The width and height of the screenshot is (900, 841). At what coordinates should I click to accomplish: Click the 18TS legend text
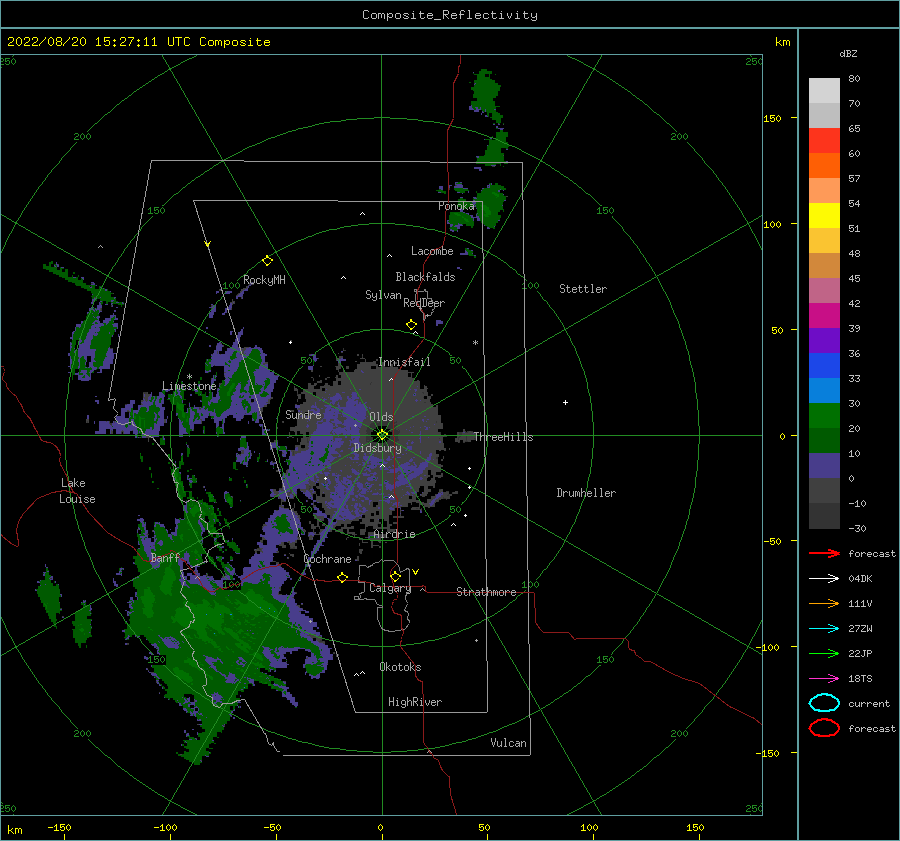[860, 679]
